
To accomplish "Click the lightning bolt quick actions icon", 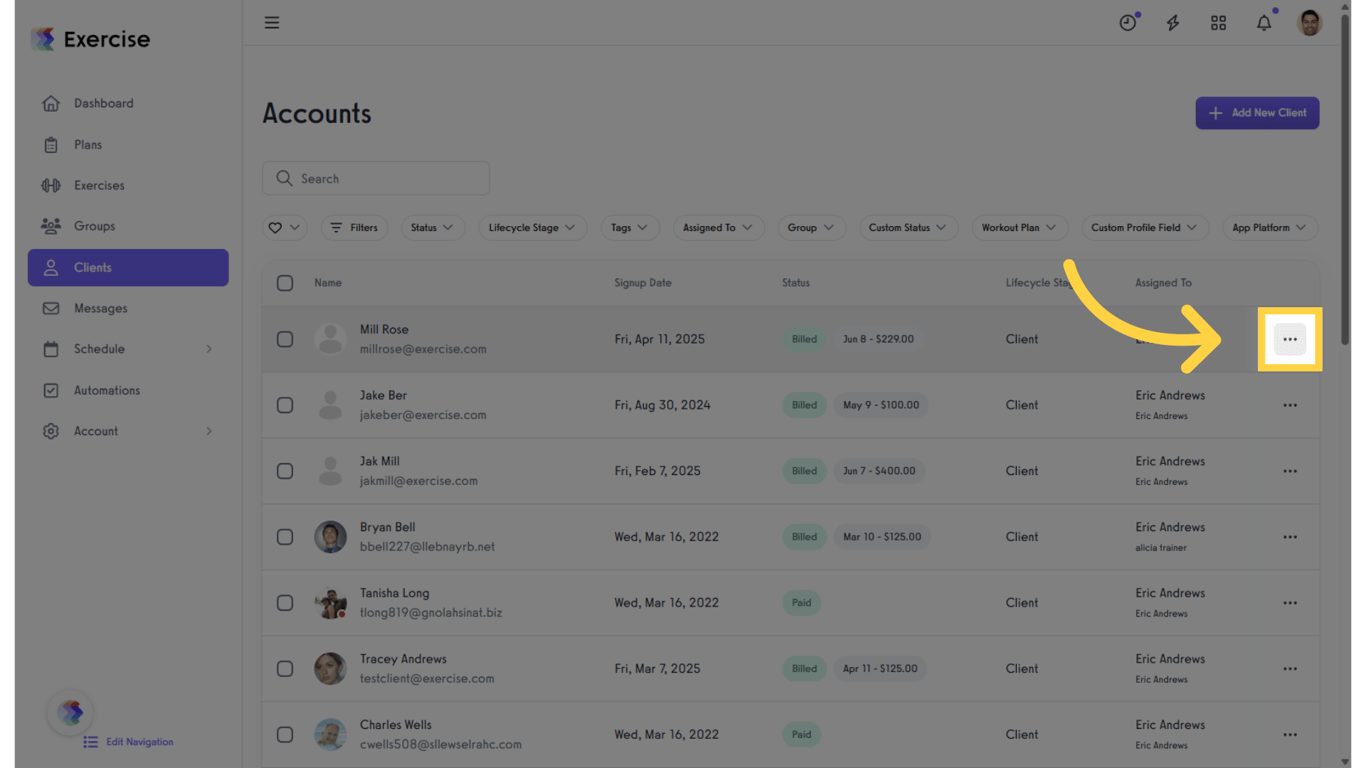I will 1173,22.
